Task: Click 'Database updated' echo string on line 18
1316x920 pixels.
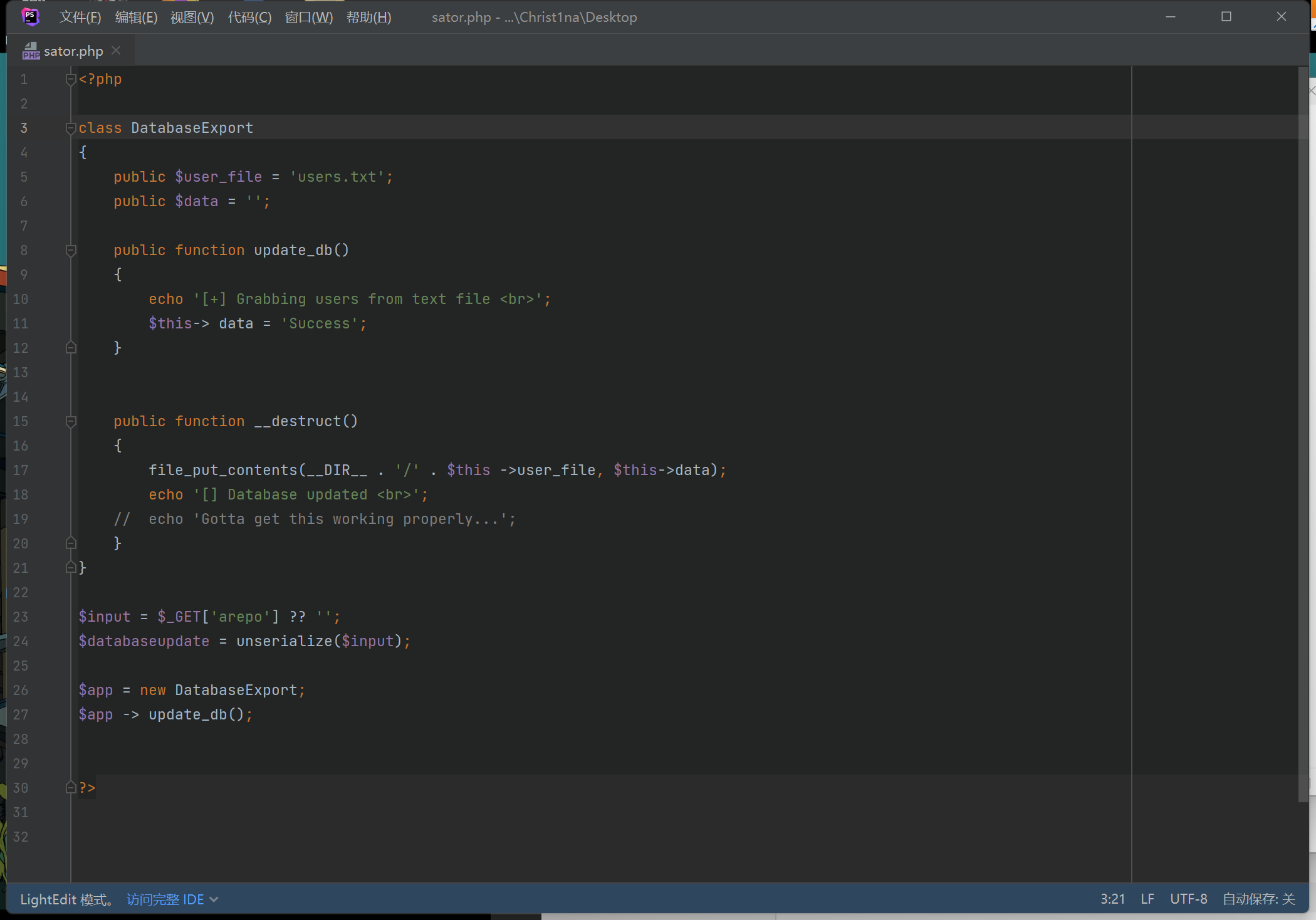Action: tap(306, 494)
